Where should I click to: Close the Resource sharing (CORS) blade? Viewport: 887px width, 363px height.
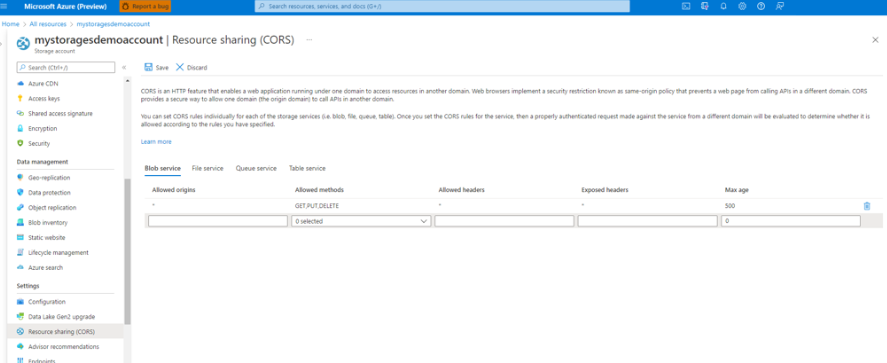point(875,40)
